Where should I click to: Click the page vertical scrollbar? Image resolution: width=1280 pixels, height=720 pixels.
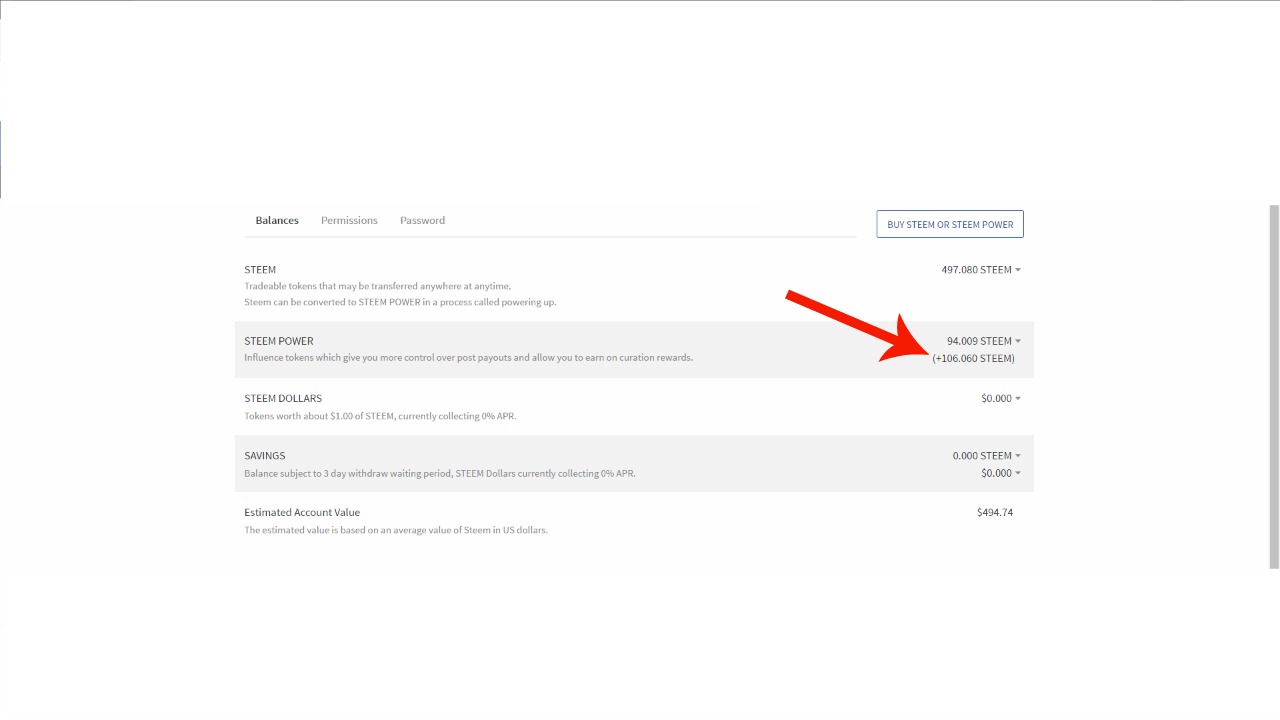coord(1274,387)
